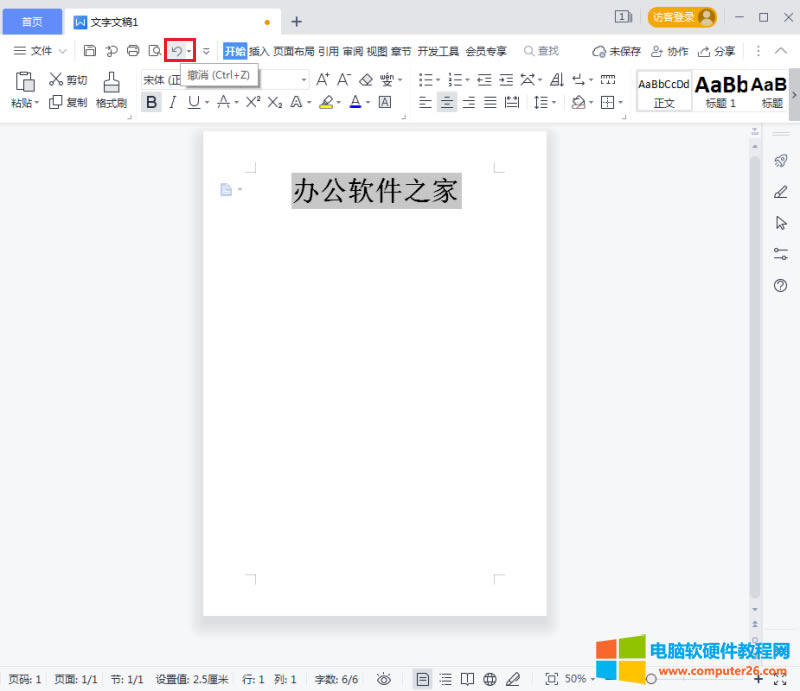Switch to the Insert (插入) ribbon tab
Viewport: 800px width, 691px height.
click(x=259, y=51)
